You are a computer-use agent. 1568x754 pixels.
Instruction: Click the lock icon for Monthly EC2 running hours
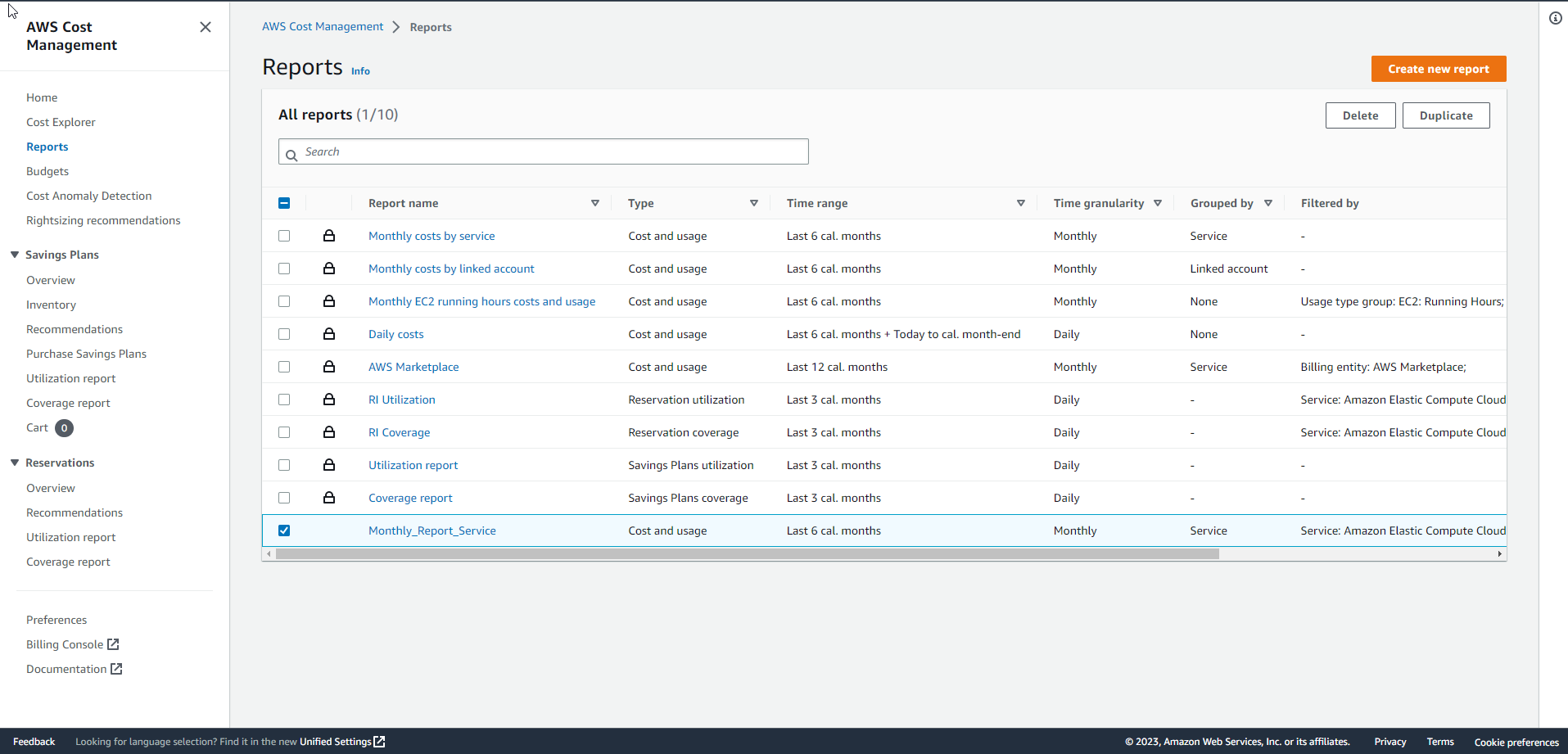point(329,301)
